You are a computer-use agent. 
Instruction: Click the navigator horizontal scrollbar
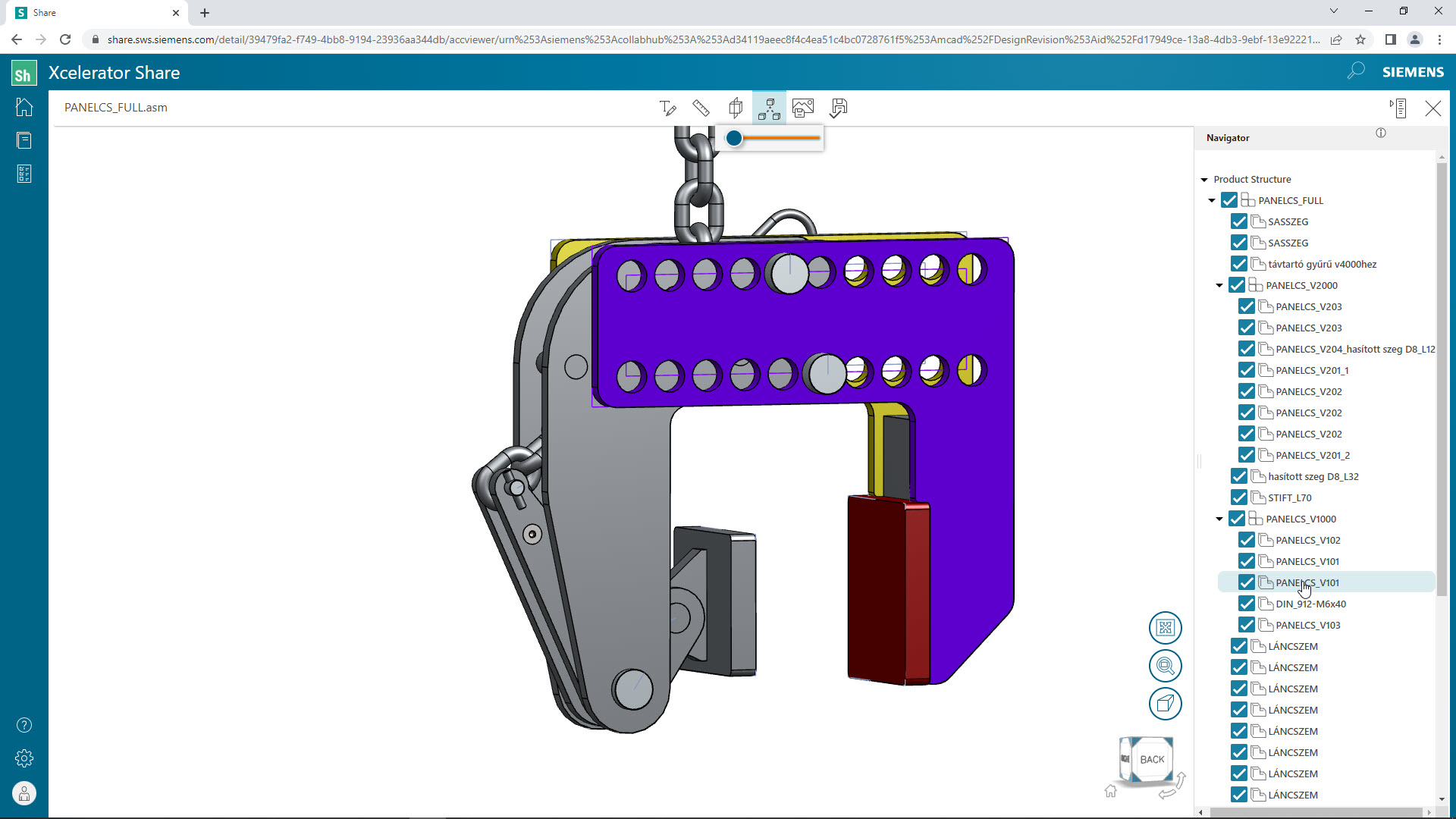click(x=1317, y=812)
